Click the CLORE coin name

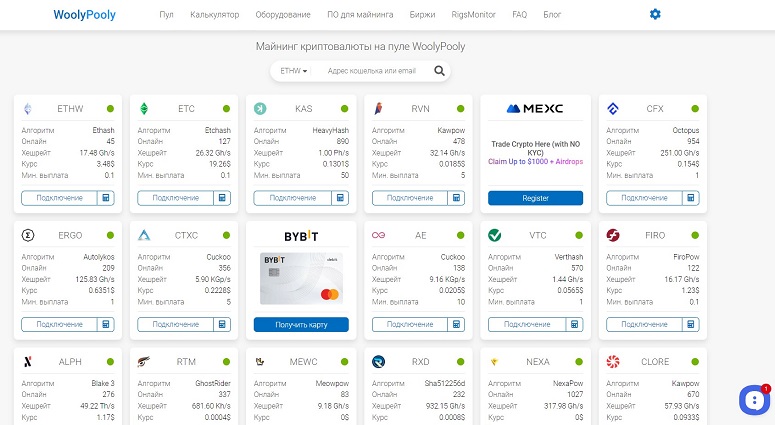[x=655, y=362]
